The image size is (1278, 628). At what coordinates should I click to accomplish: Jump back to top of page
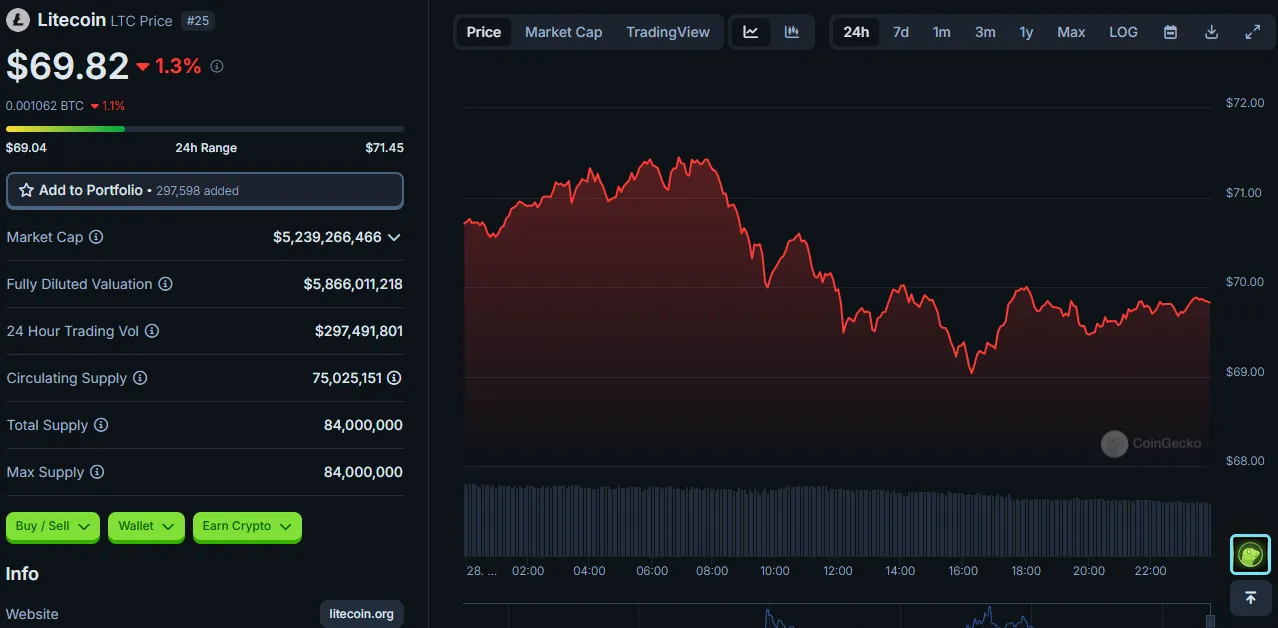click(x=1250, y=598)
